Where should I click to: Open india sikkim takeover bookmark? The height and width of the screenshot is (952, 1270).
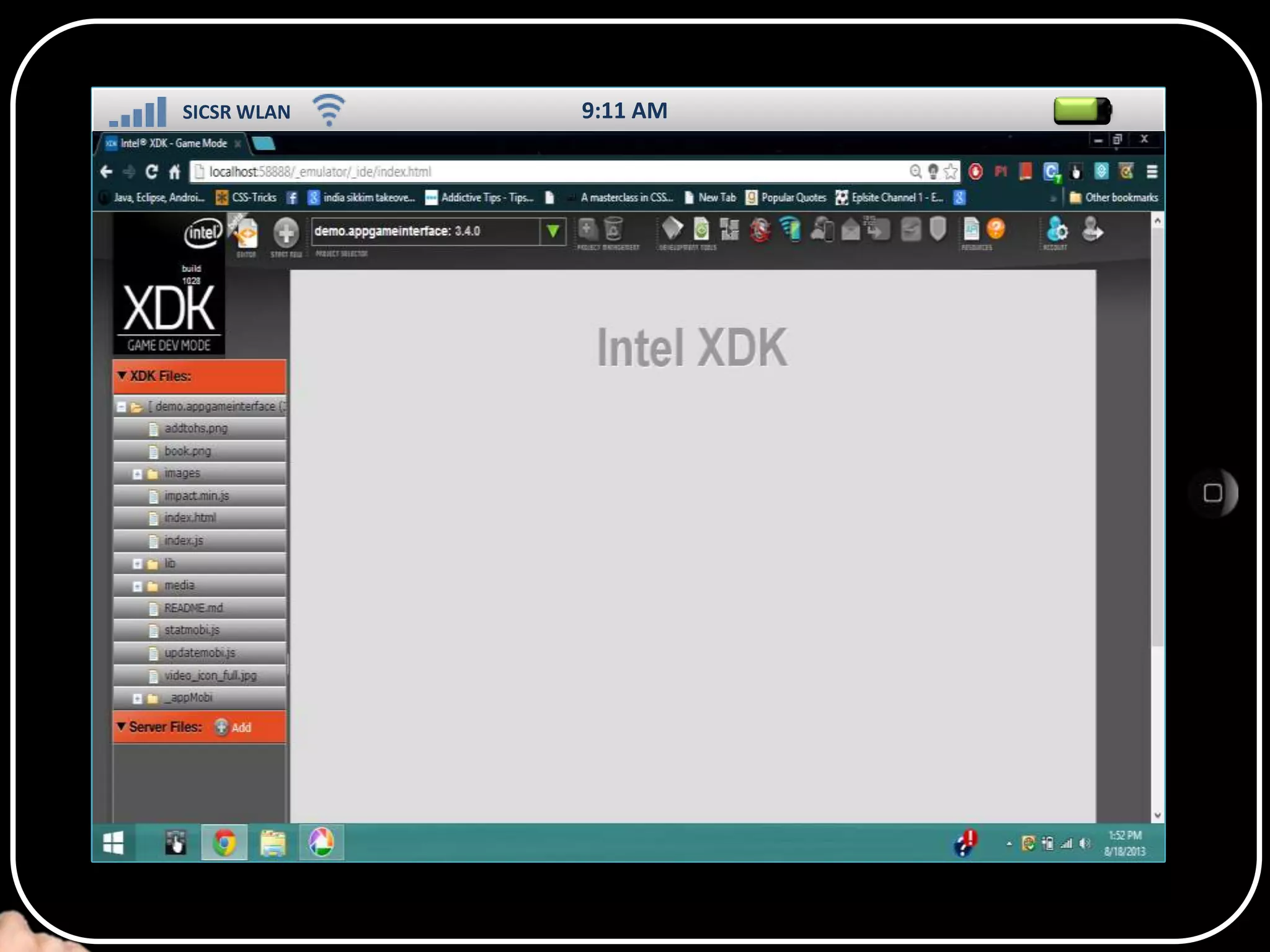(361, 198)
